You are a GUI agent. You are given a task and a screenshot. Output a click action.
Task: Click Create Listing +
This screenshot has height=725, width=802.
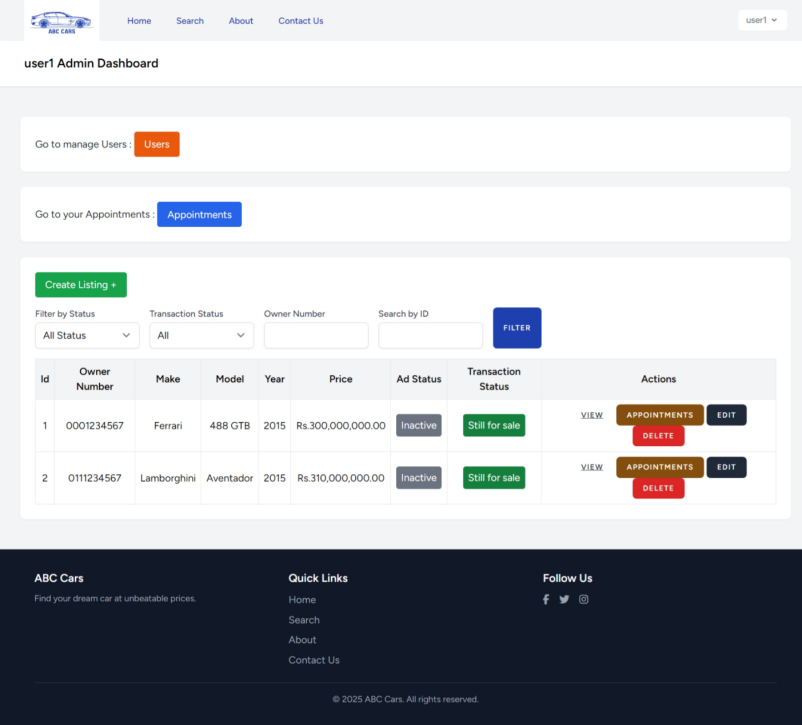pyautogui.click(x=80, y=284)
